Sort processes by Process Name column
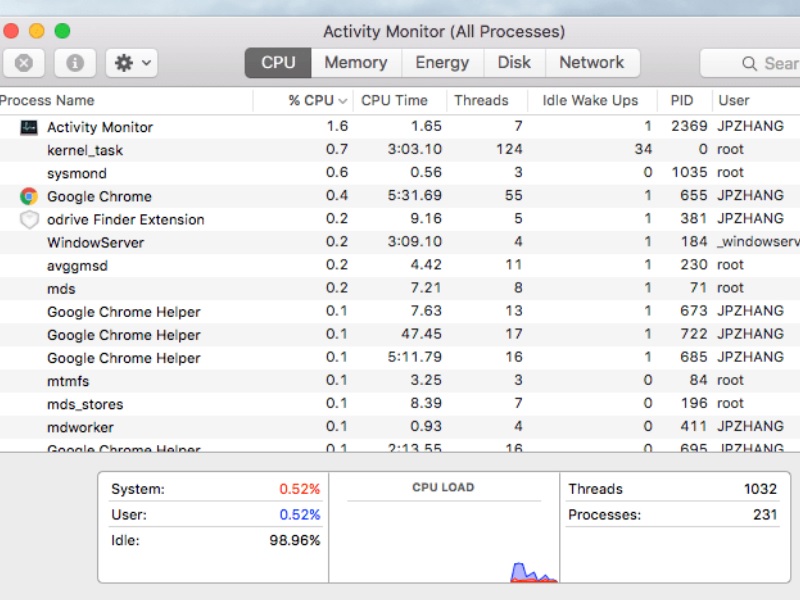Viewport: 800px width, 600px height. click(x=47, y=100)
